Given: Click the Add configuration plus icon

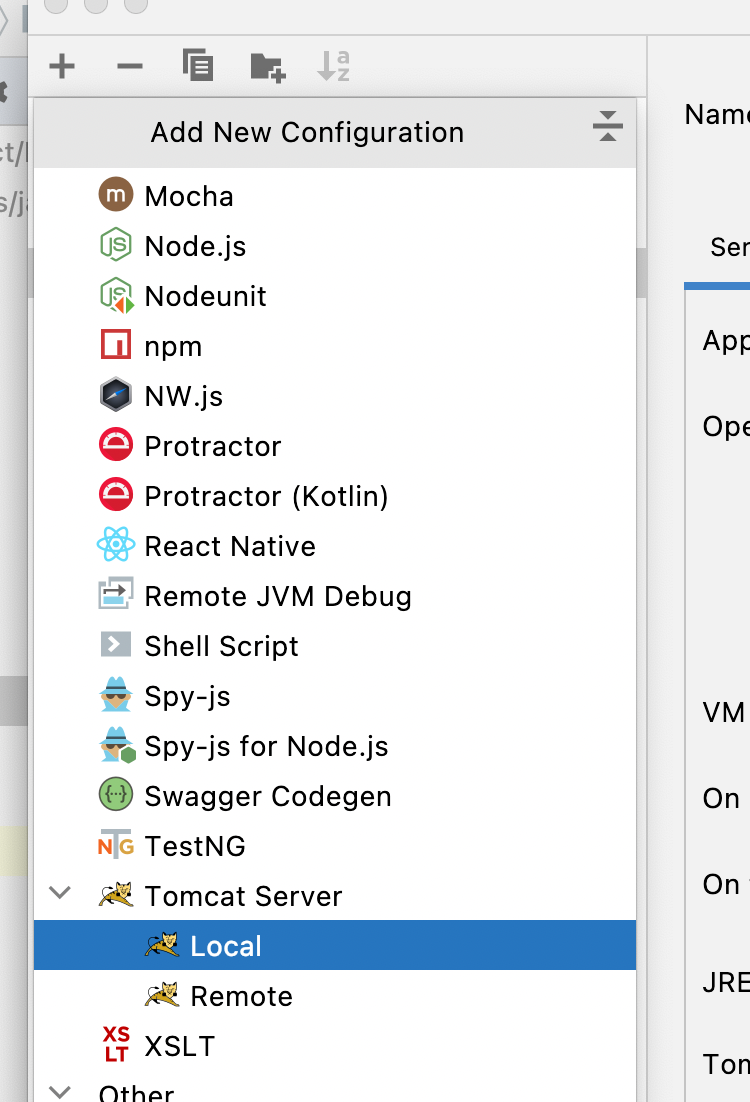Looking at the screenshot, I should [62, 67].
